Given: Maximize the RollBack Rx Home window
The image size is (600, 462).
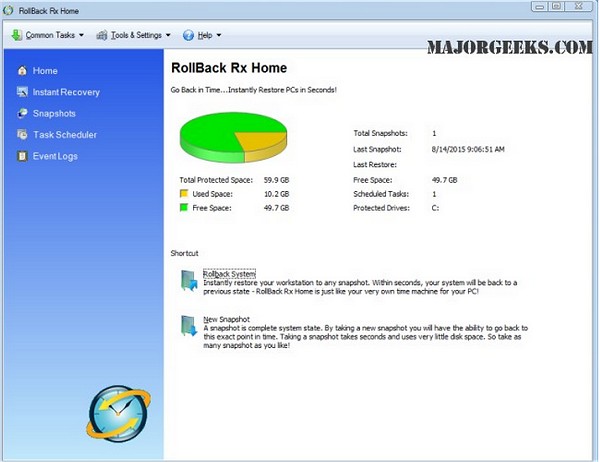Looking at the screenshot, I should point(556,6).
